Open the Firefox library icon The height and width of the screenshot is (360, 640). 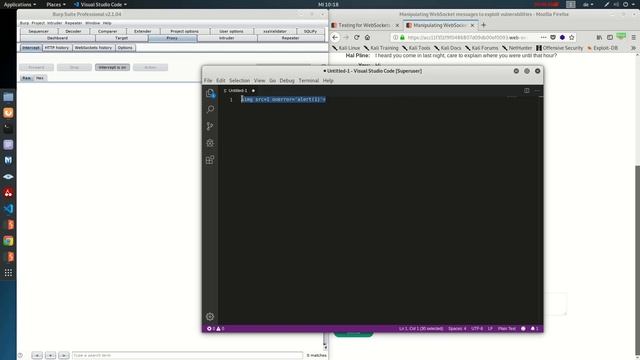click(x=599, y=37)
